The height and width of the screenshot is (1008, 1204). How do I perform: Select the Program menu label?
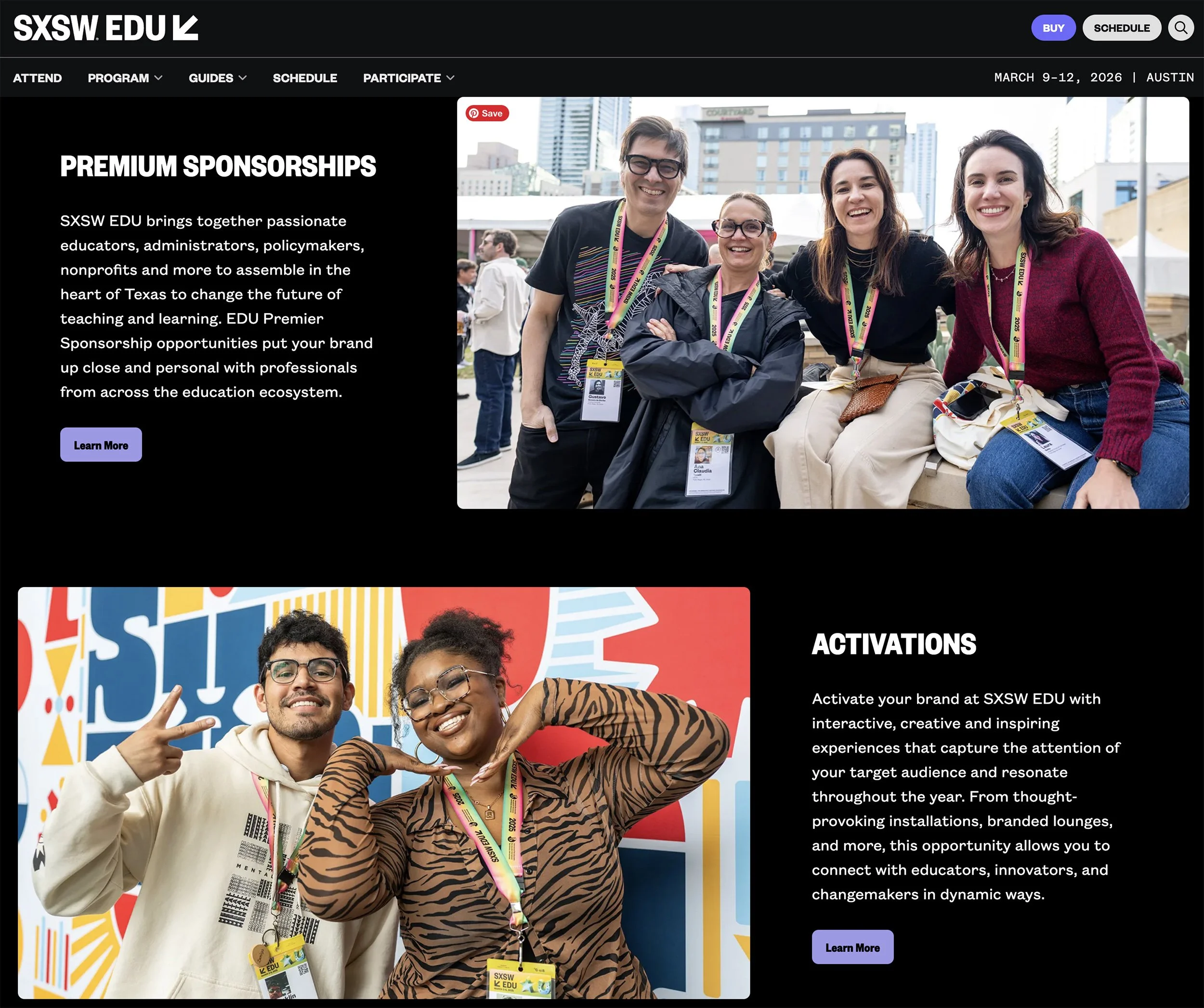[x=118, y=78]
